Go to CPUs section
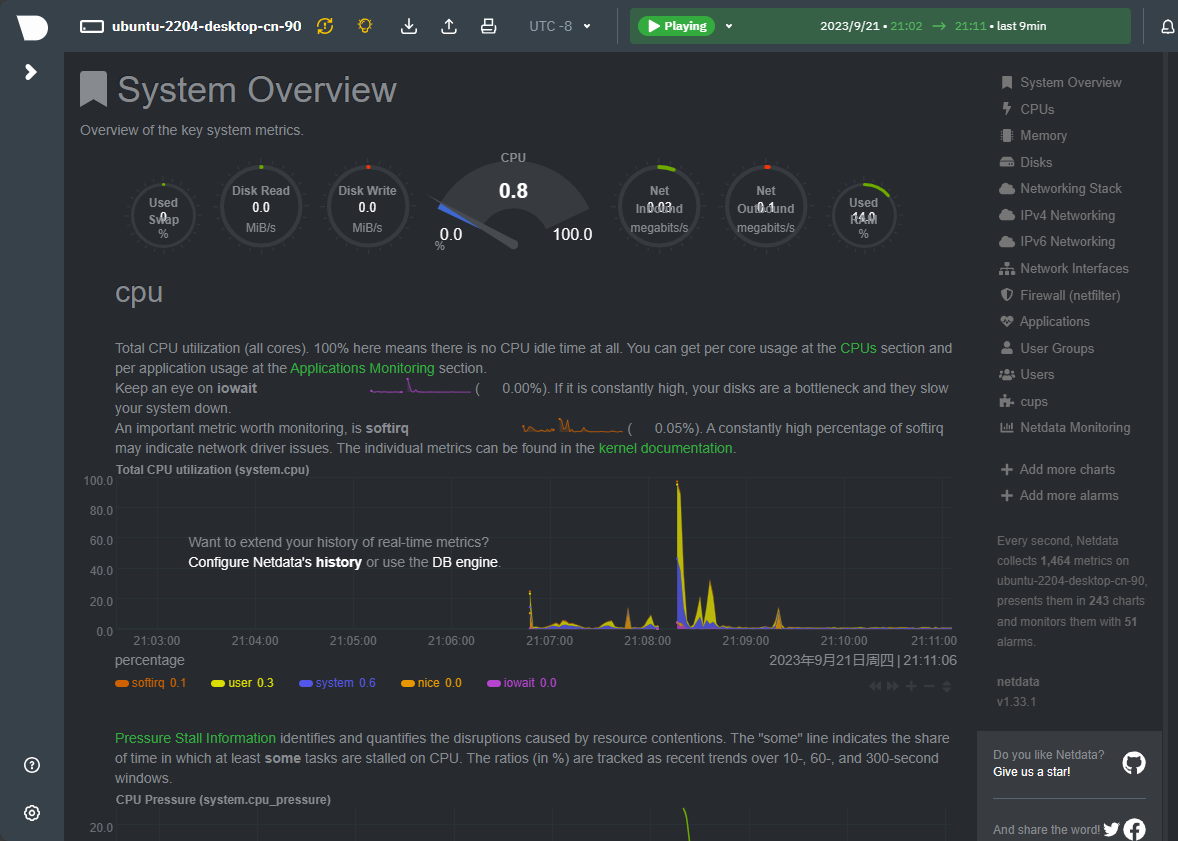This screenshot has height=841, width=1178. 1027,109
